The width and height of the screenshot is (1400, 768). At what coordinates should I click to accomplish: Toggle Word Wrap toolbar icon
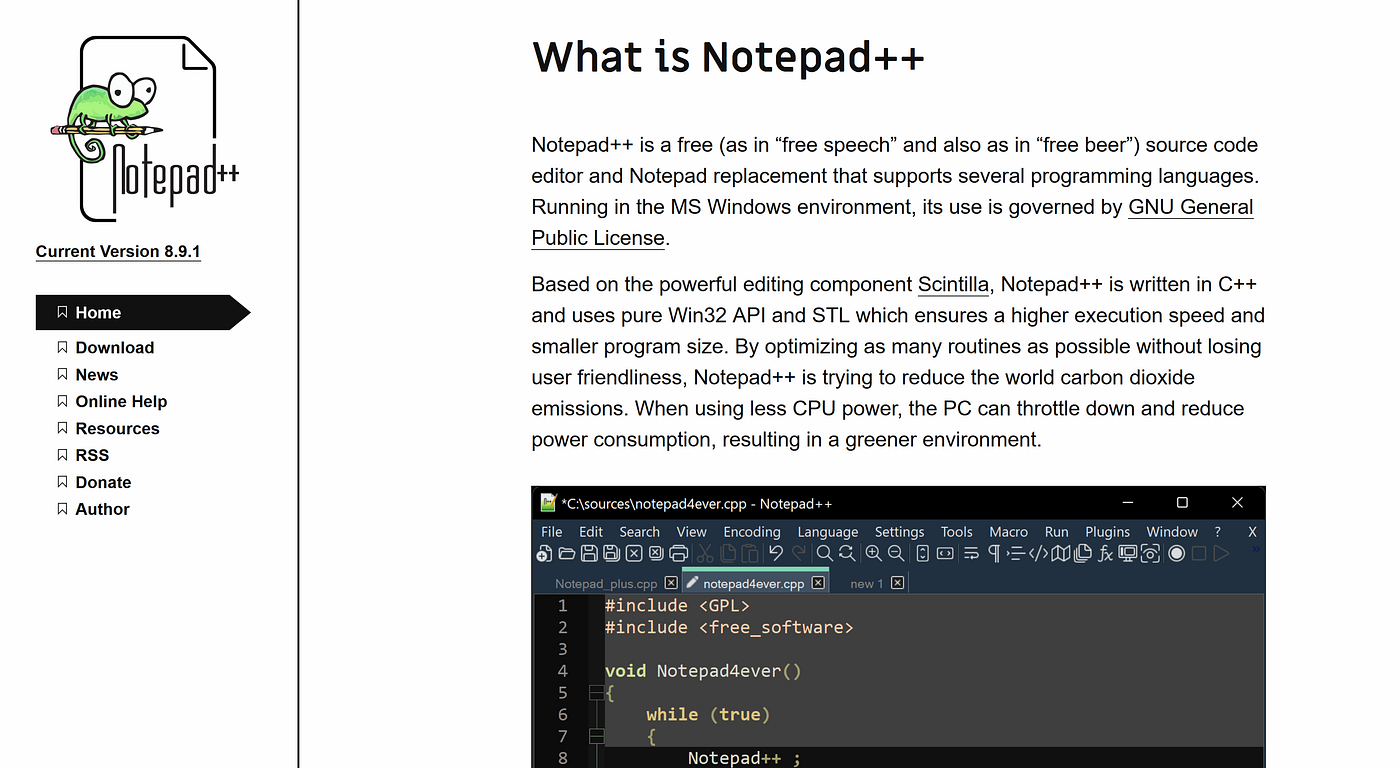pyautogui.click(x=971, y=553)
